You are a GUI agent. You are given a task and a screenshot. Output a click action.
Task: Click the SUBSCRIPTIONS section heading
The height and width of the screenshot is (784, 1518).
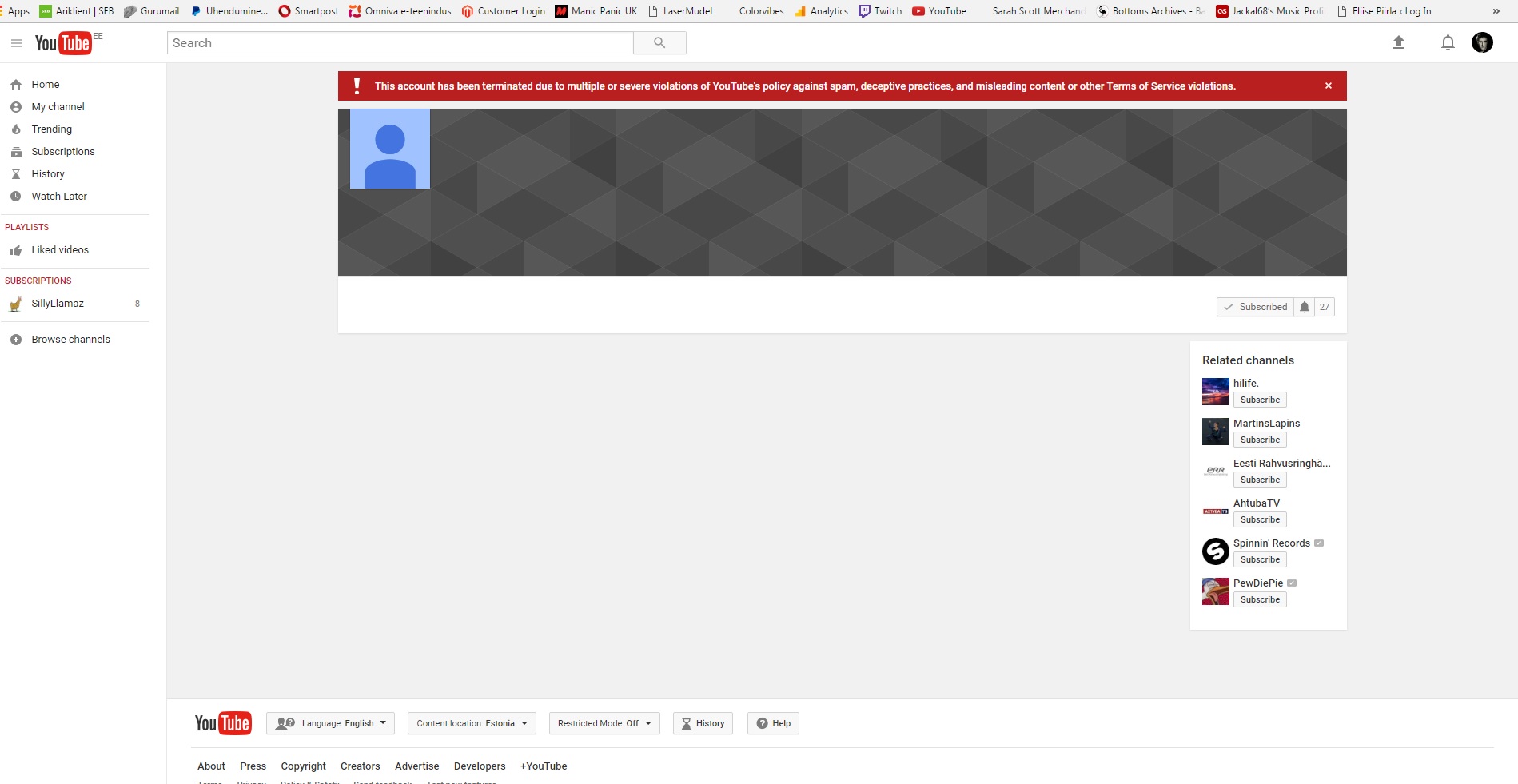(x=38, y=281)
